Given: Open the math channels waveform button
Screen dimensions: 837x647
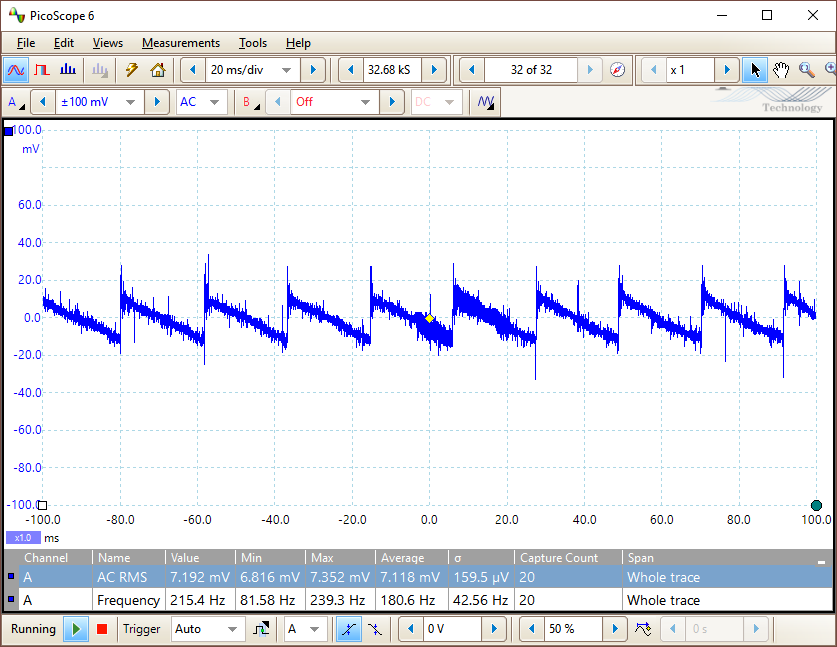Looking at the screenshot, I should pyautogui.click(x=485, y=102).
